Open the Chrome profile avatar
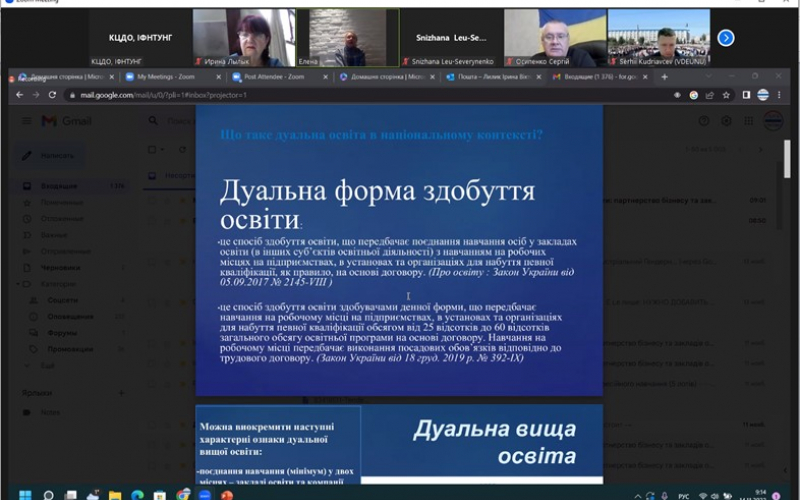This screenshot has width=800, height=500. [x=763, y=95]
